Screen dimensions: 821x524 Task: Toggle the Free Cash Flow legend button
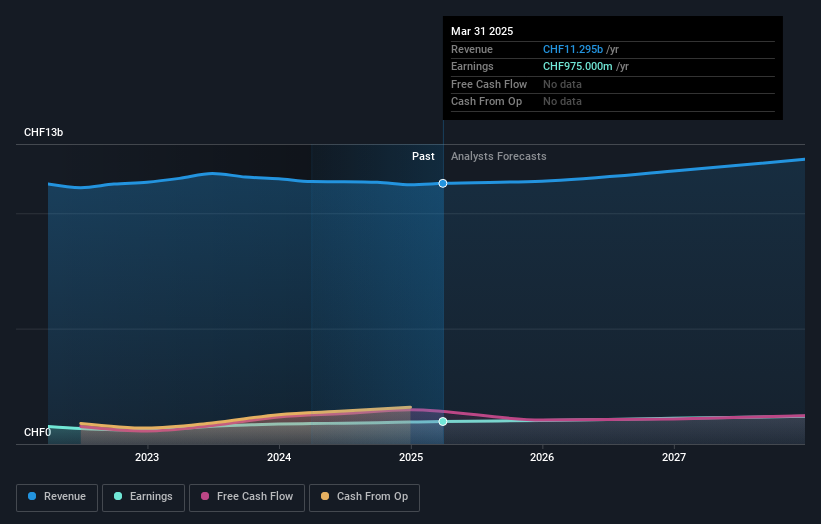[247, 497]
